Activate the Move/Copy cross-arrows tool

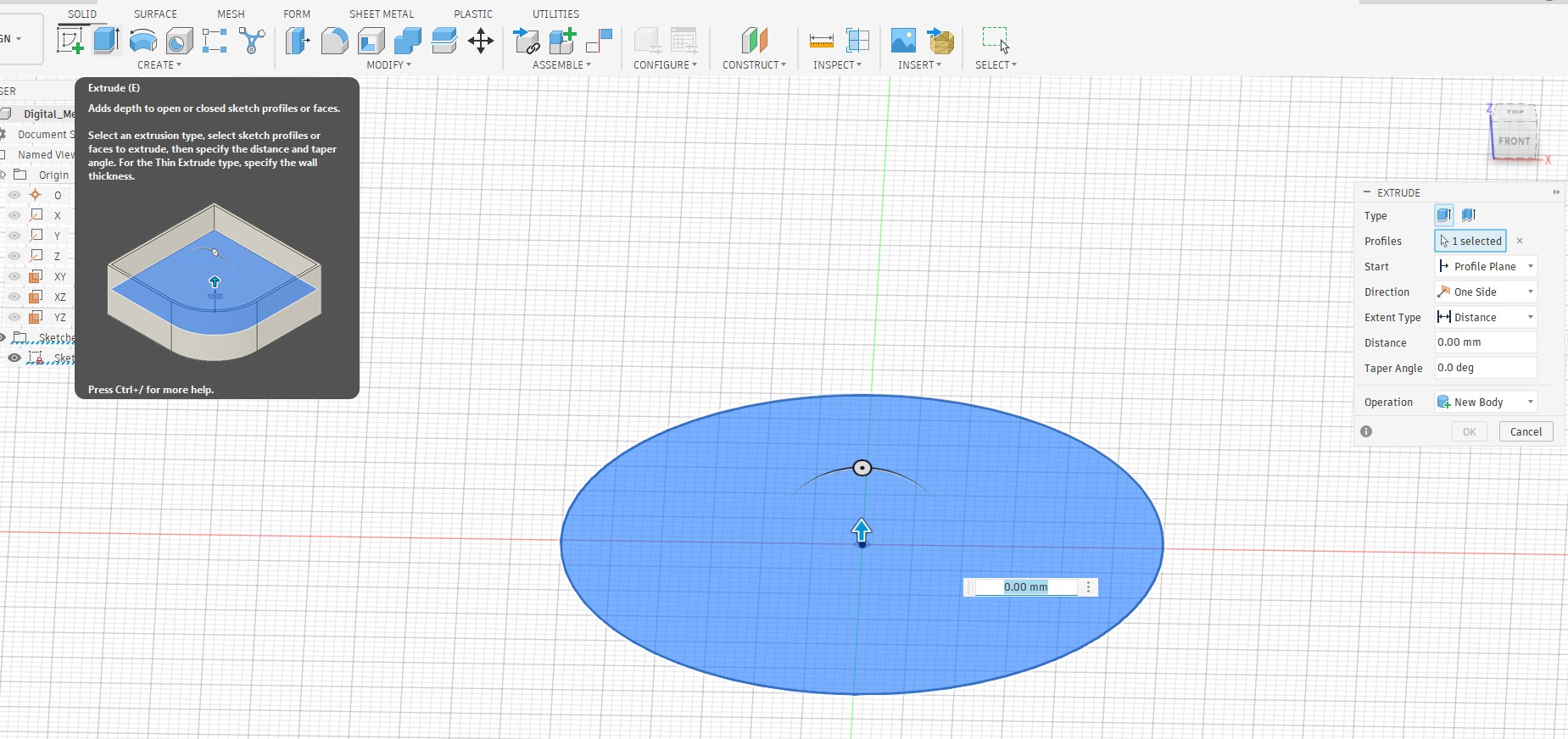pos(481,41)
